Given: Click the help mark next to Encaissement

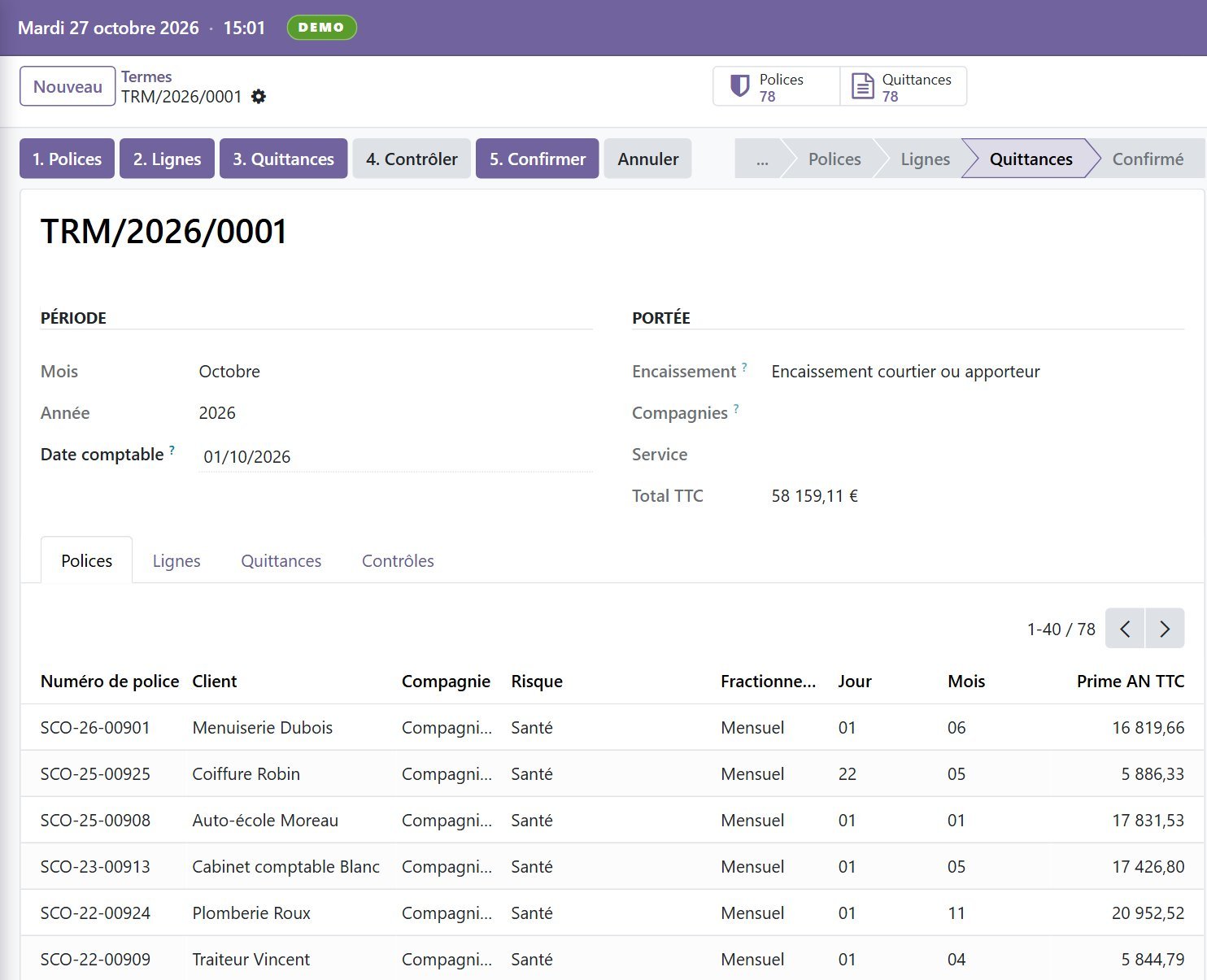Looking at the screenshot, I should (744, 367).
